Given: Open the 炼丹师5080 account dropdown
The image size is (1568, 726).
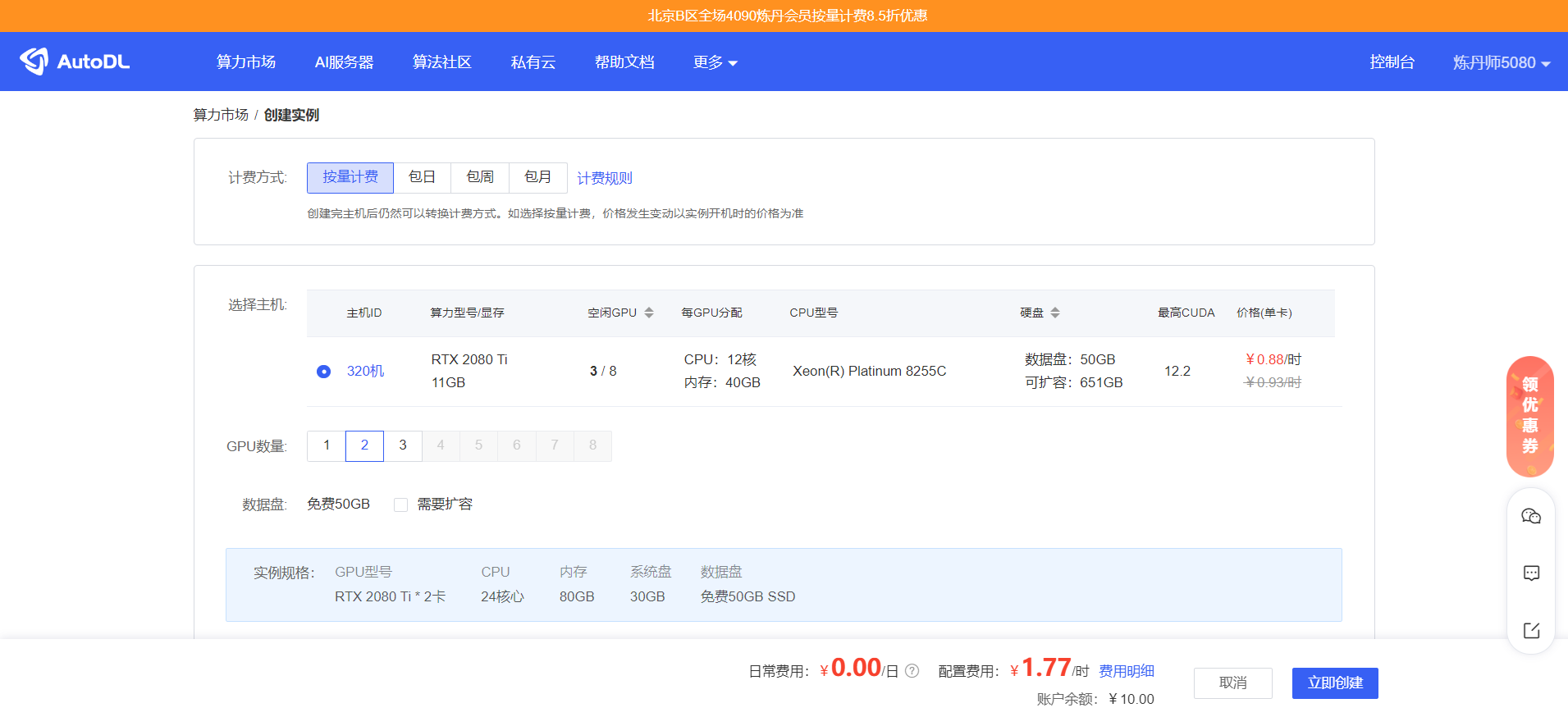Looking at the screenshot, I should point(1502,62).
